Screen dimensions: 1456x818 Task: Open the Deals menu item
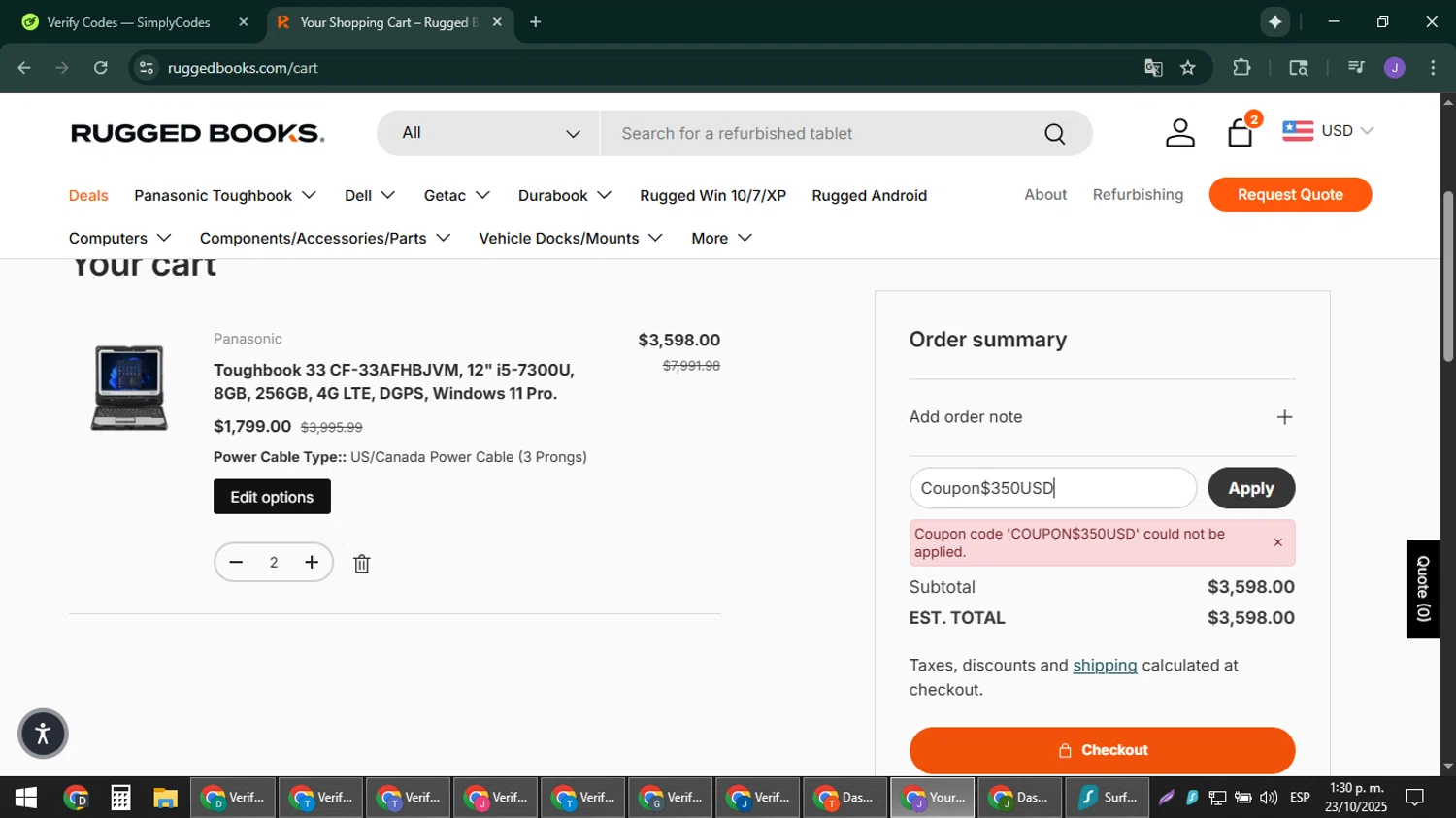[88, 196]
